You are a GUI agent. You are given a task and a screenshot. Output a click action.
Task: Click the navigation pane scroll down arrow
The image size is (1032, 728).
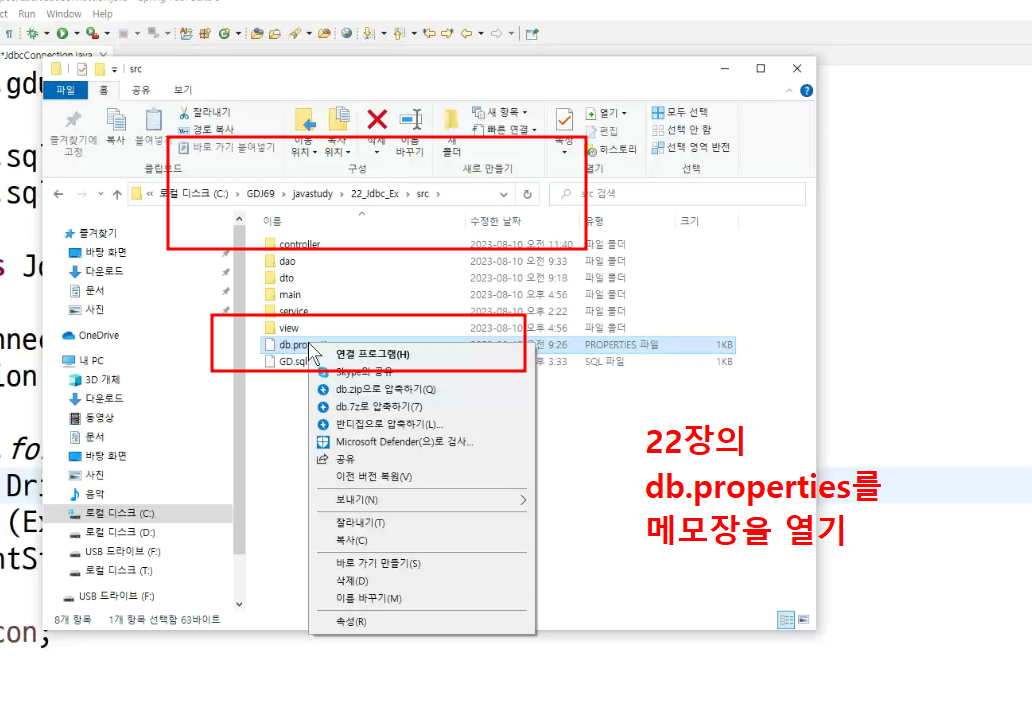[239, 604]
